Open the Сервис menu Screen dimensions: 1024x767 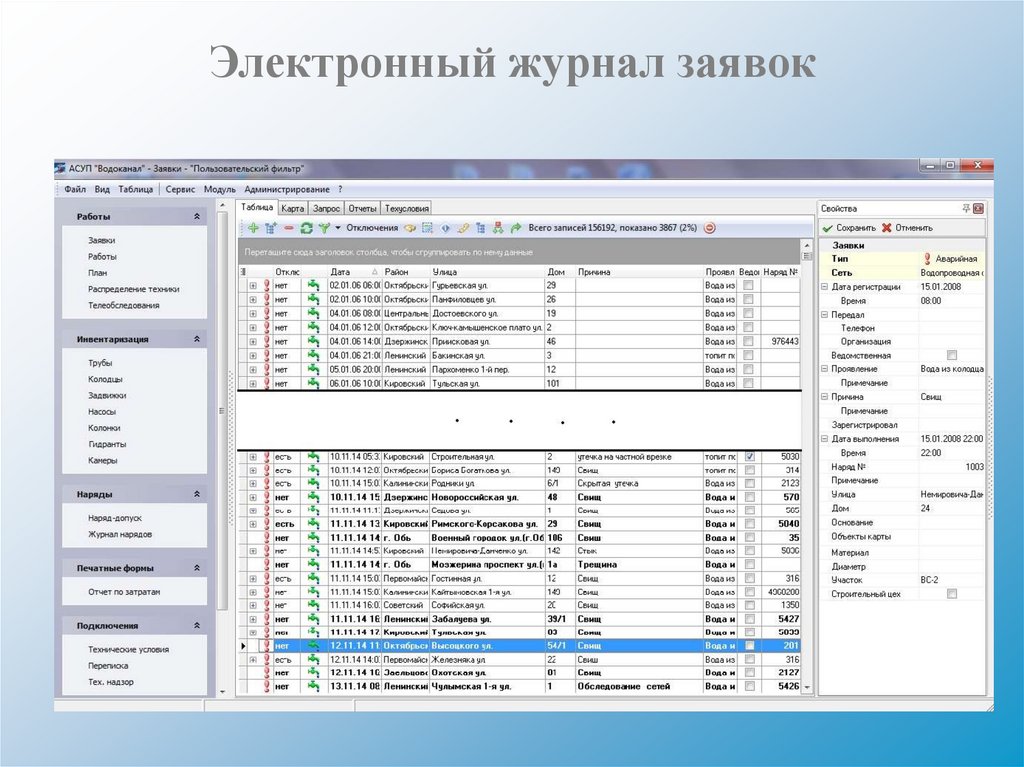(x=180, y=189)
